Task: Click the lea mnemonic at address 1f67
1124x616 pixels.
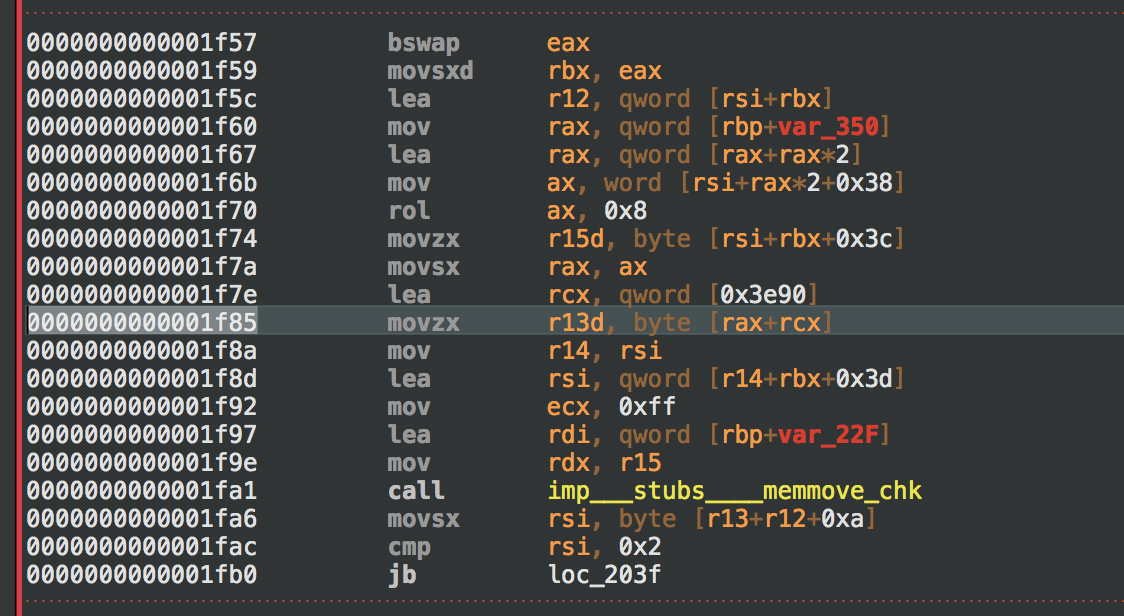Action: (x=409, y=155)
